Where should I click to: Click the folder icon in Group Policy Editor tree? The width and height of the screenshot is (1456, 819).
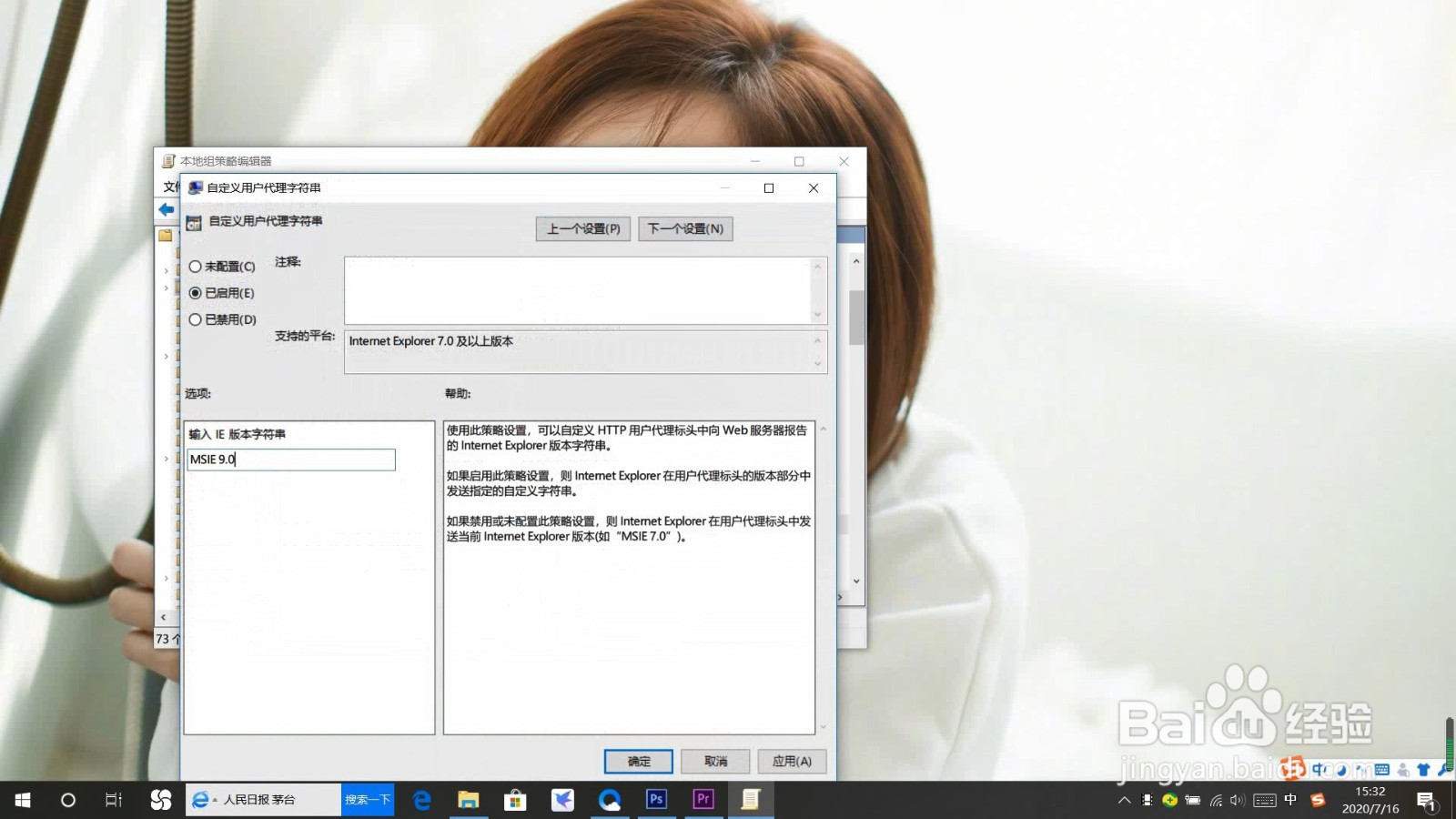coord(166,235)
